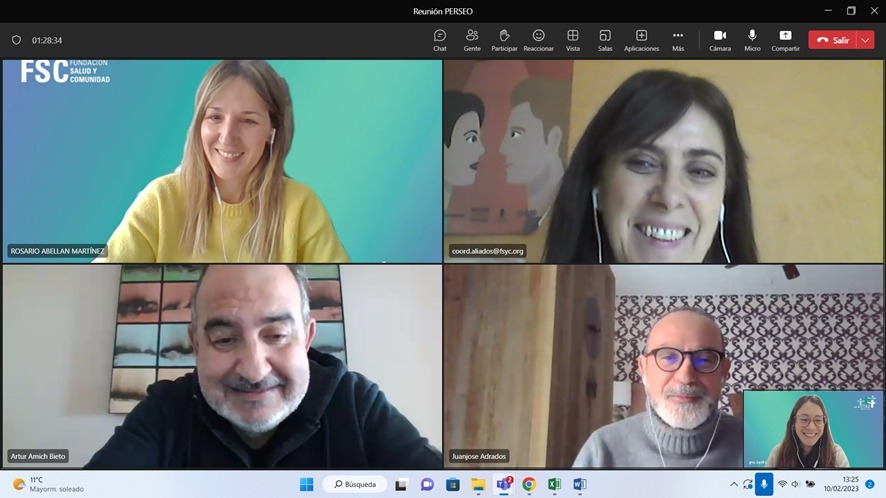Show the Gente participants list
The height and width of the screenshot is (498, 886).
[x=472, y=40]
